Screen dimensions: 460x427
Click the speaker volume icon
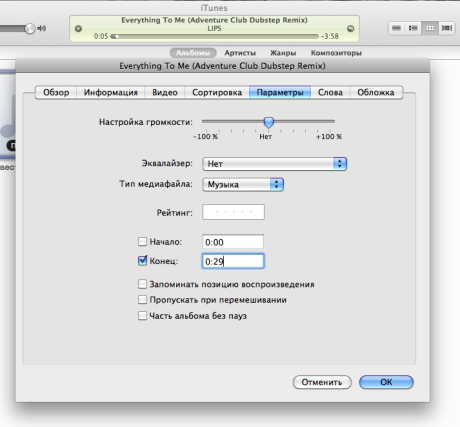coord(42,29)
